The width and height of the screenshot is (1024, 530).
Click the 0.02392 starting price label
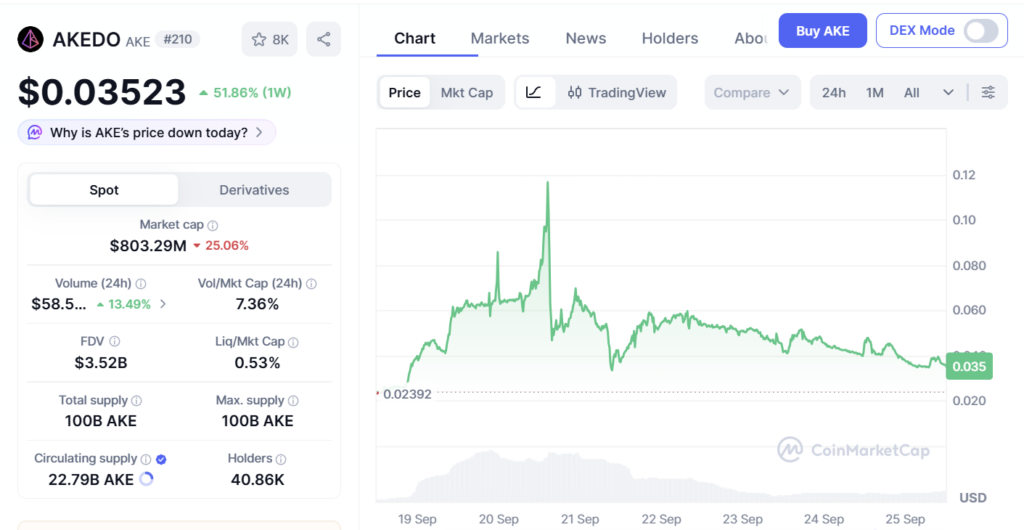tap(407, 394)
